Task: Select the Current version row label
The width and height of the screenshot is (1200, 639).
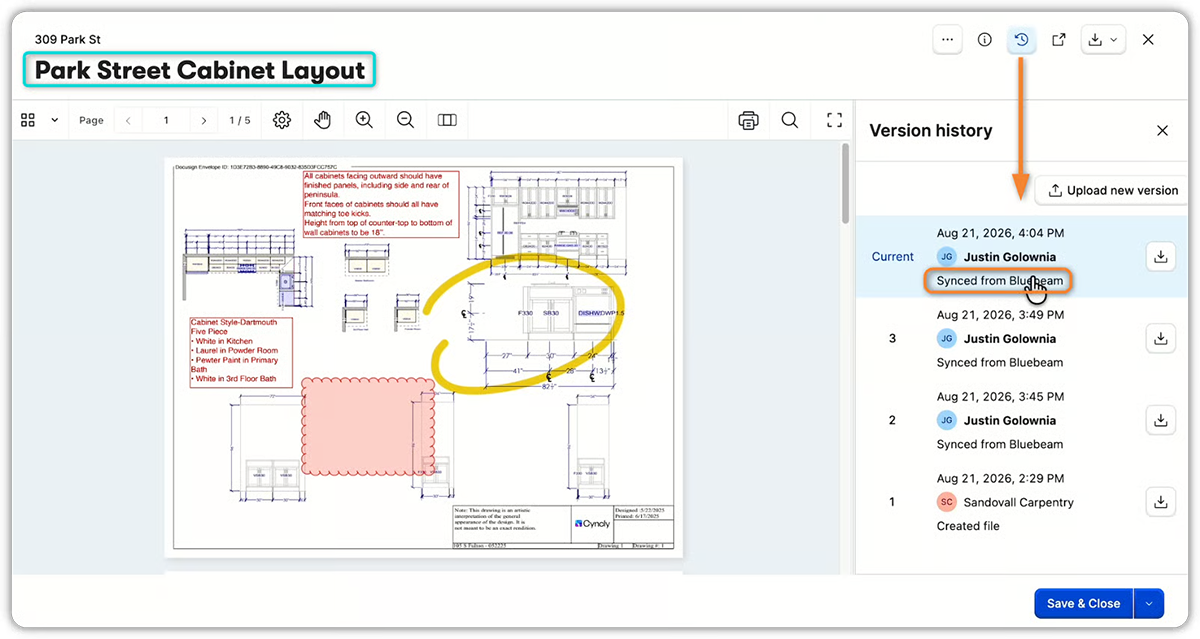Action: (893, 257)
